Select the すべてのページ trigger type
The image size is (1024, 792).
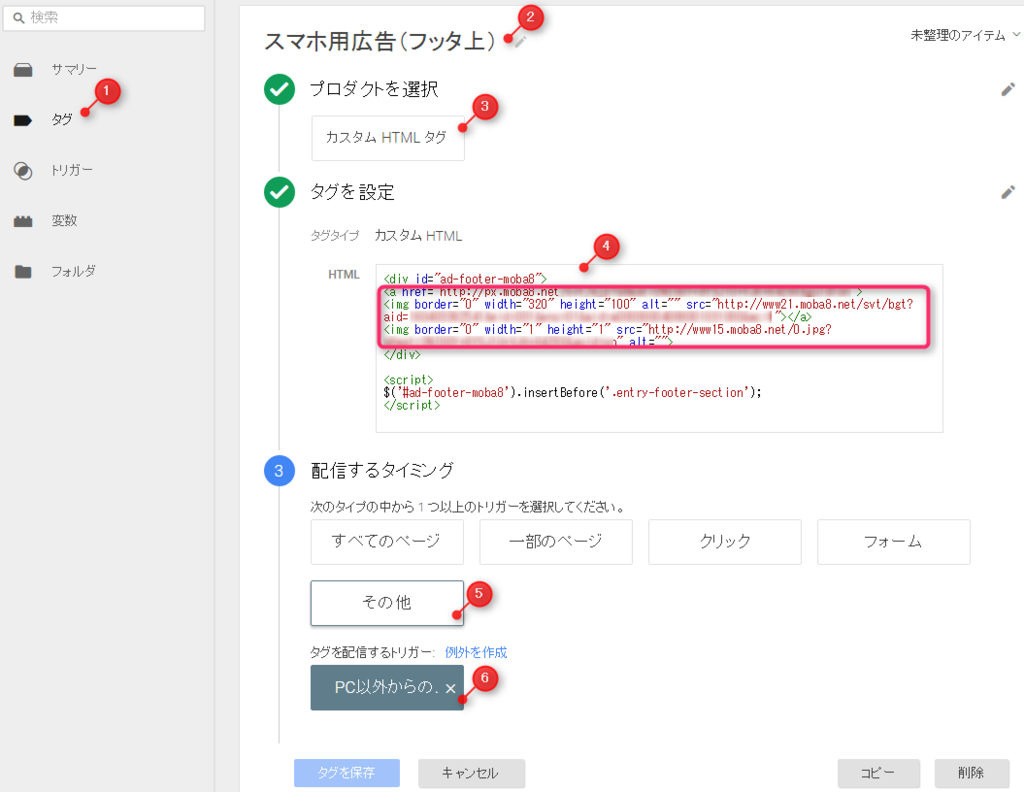[387, 541]
